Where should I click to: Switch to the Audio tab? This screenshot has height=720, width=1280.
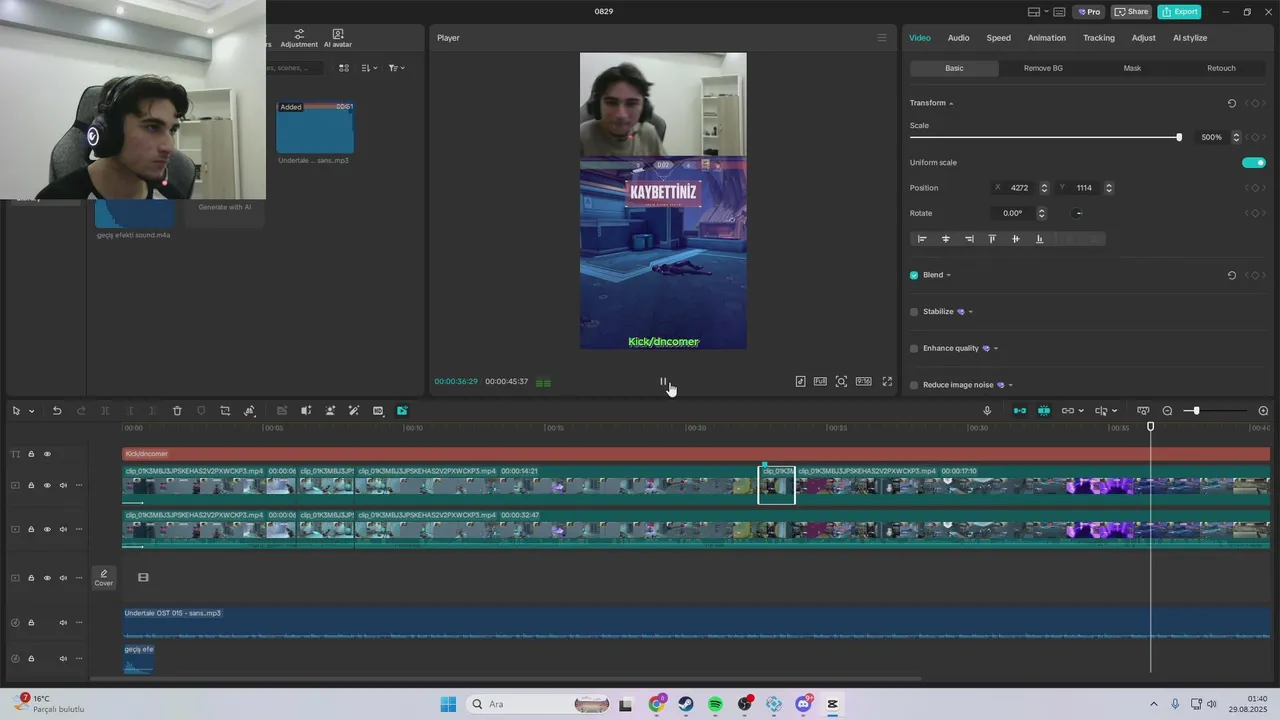(958, 38)
